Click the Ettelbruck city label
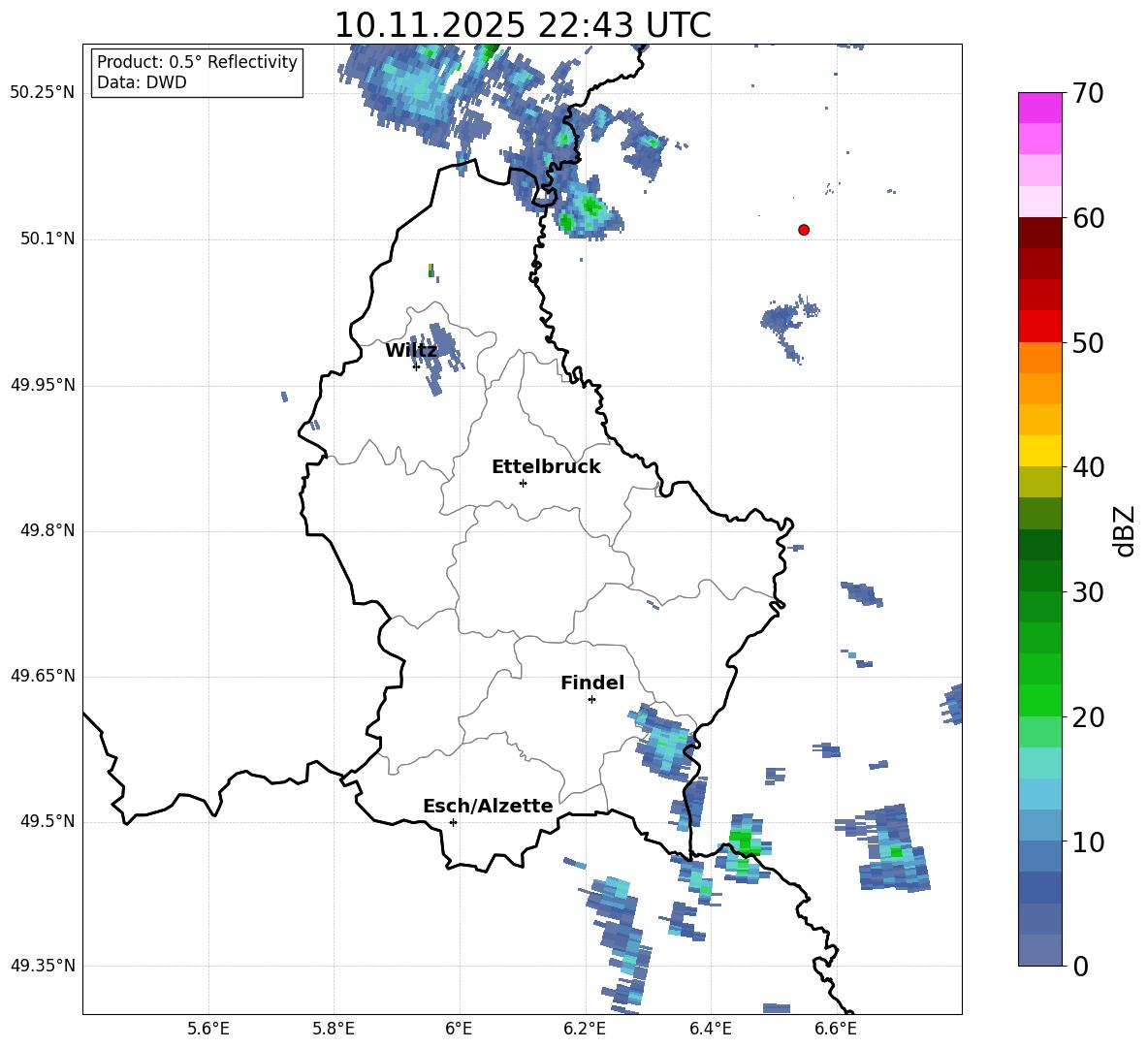 pyautogui.click(x=546, y=467)
